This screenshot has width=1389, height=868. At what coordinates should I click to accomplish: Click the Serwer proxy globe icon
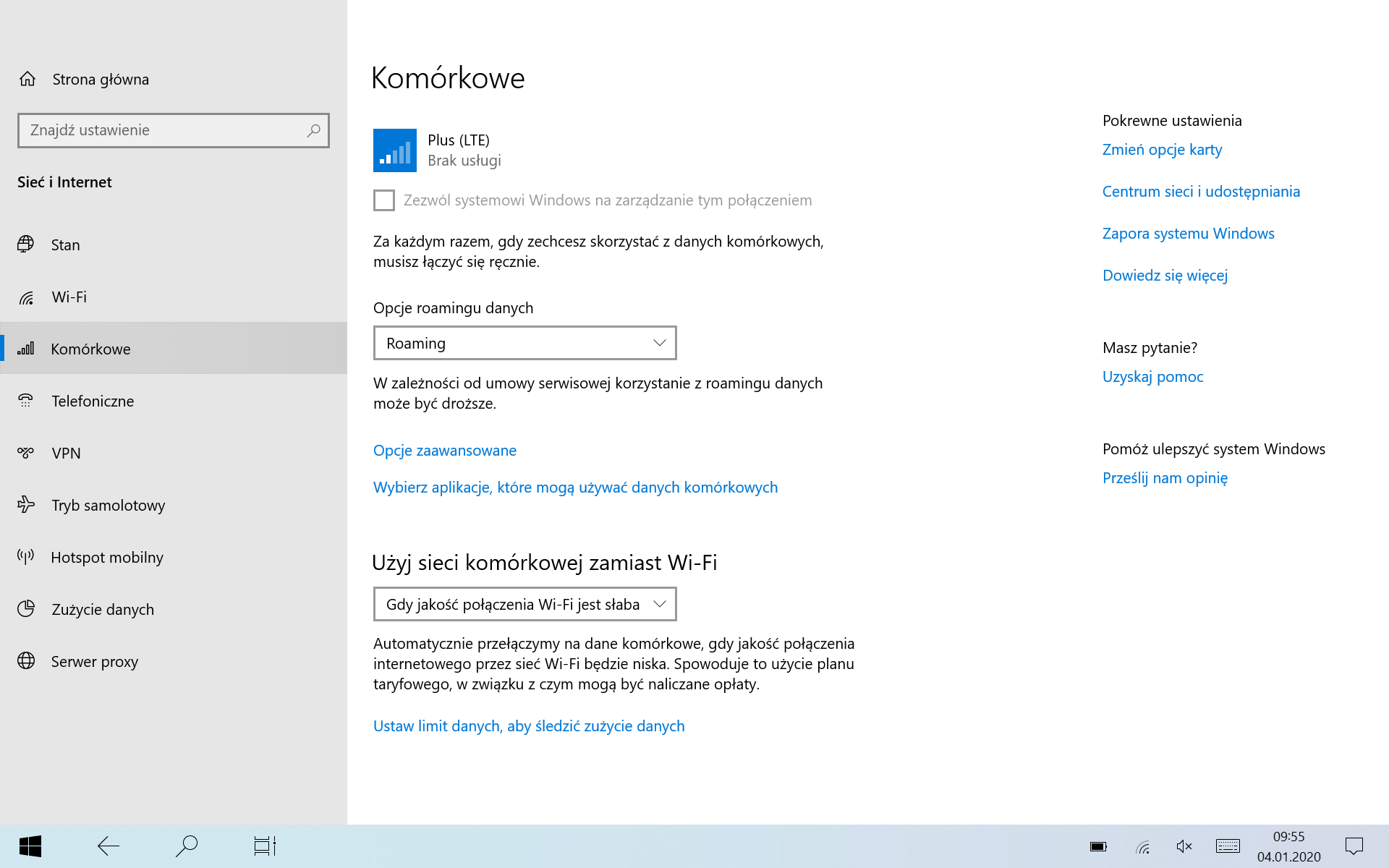click(26, 661)
